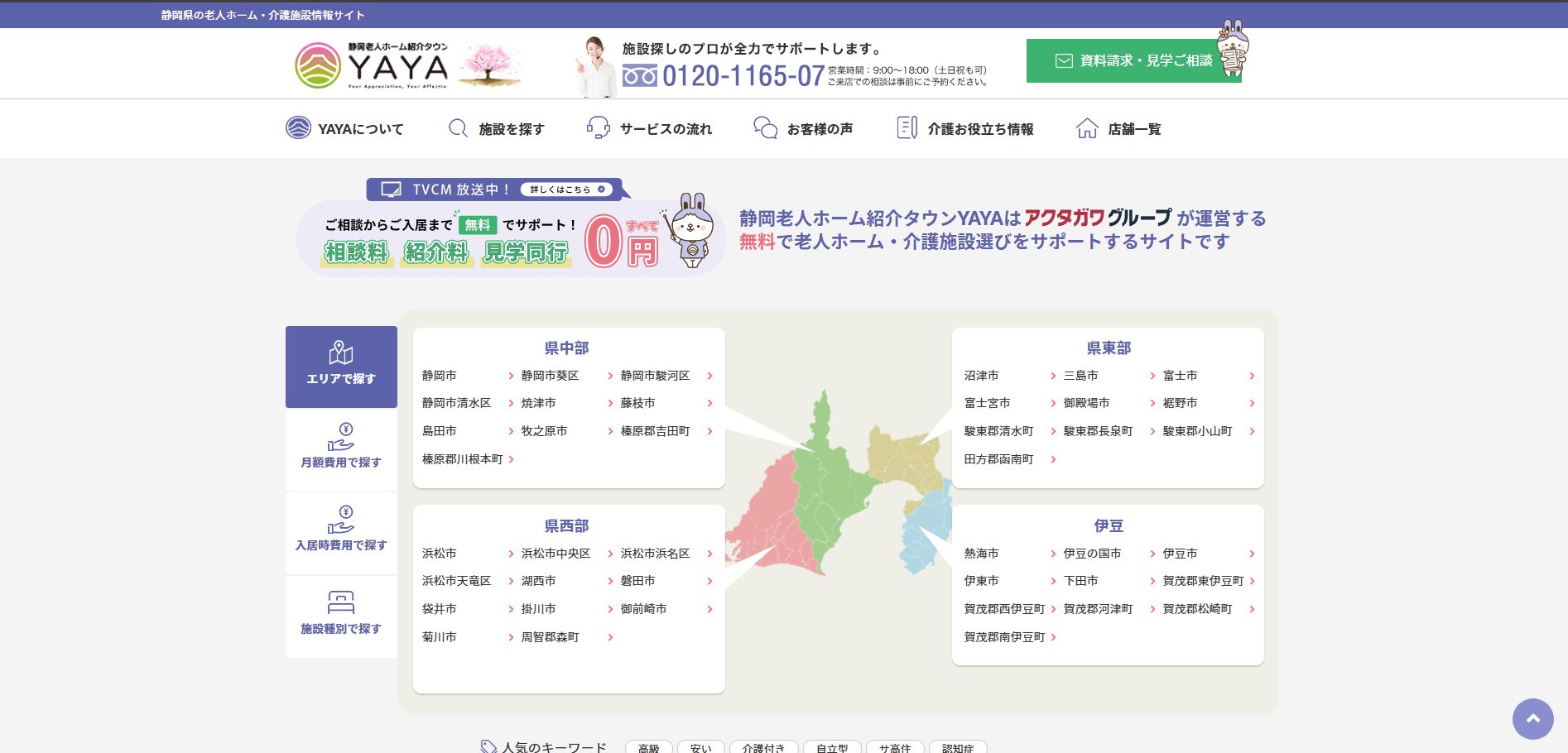Screen dimensions: 1568x753
Task: Open 入居時費用で探す sidebar panel
Action: 340,532
